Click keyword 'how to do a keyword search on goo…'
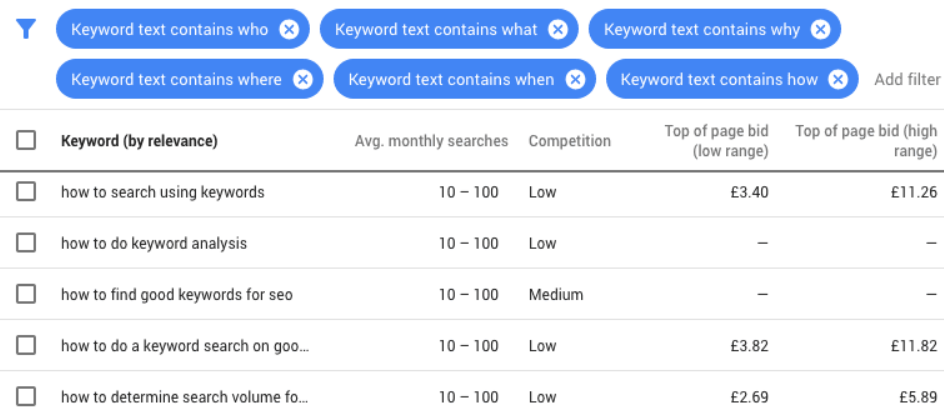The height and width of the screenshot is (419, 944). pos(185,346)
